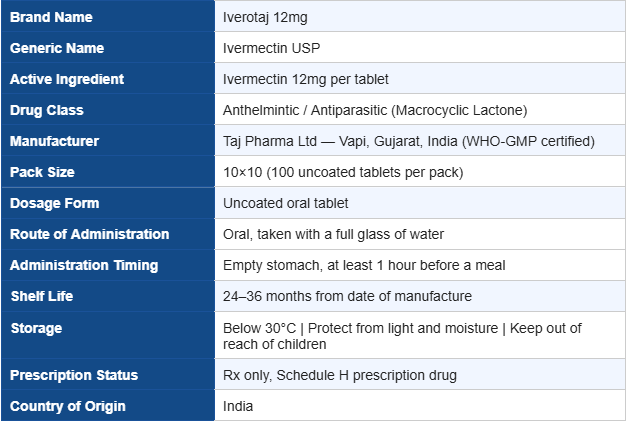Click the Prescription Status label
The height and width of the screenshot is (422, 628).
pos(73,375)
